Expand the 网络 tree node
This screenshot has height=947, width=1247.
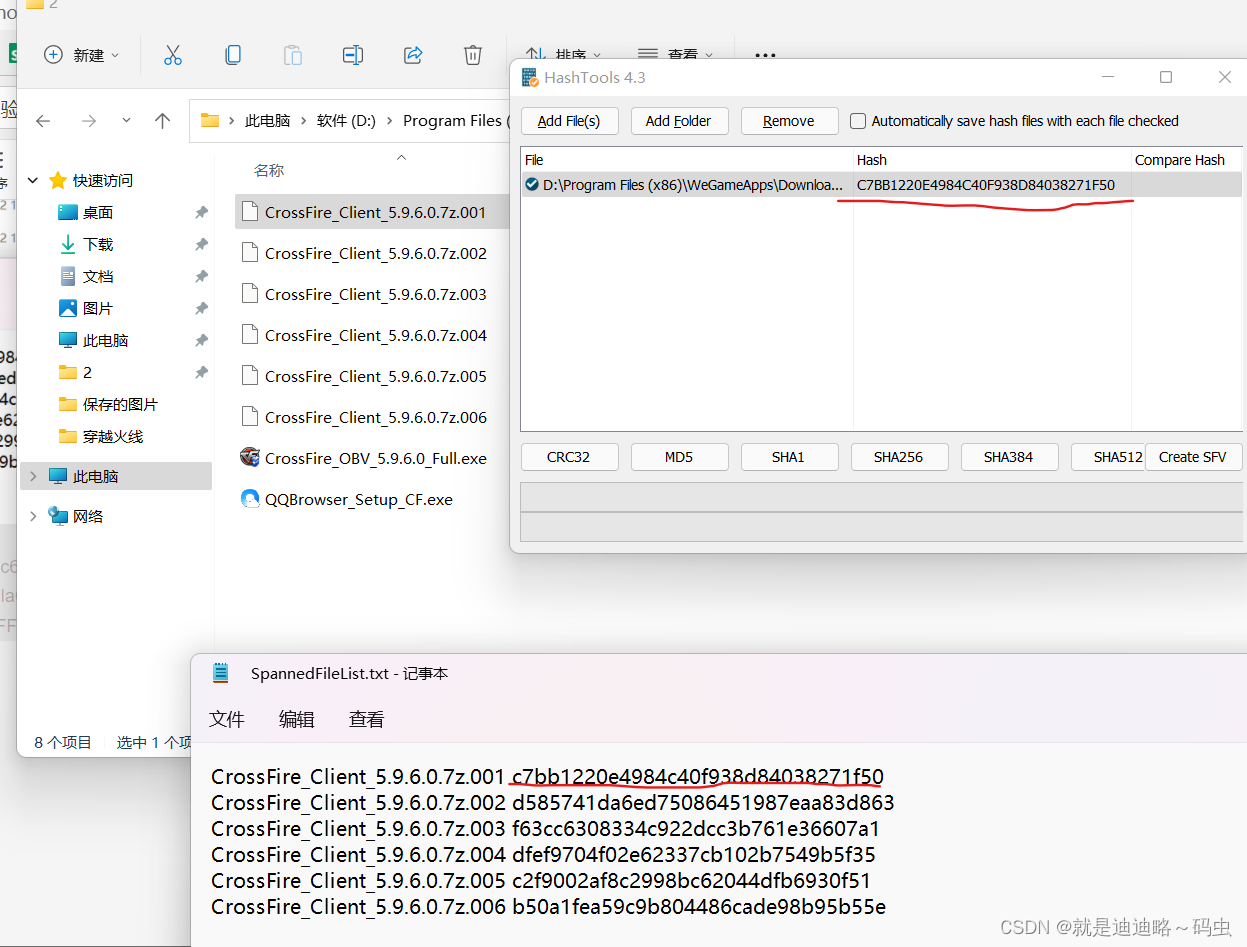33,516
